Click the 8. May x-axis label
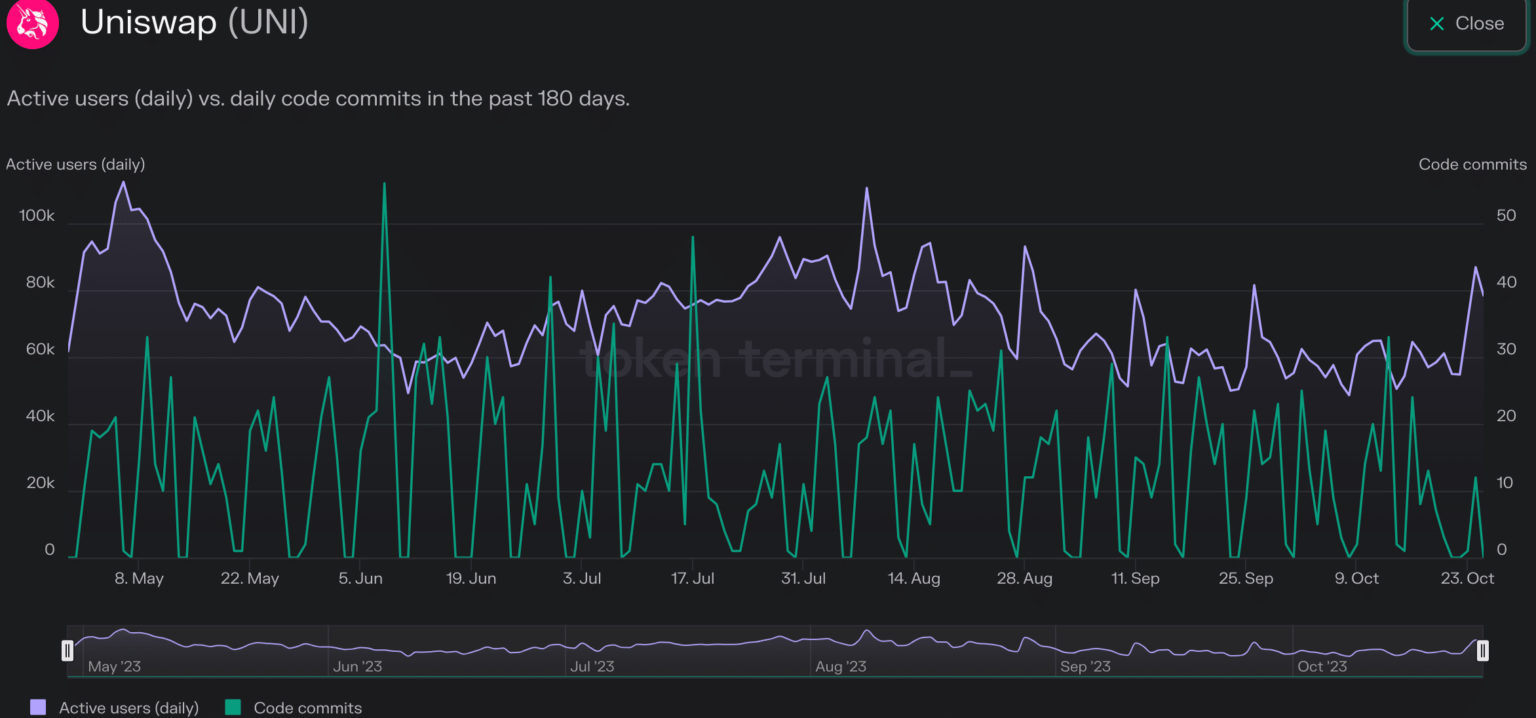This screenshot has height=718, width=1536. (x=139, y=579)
